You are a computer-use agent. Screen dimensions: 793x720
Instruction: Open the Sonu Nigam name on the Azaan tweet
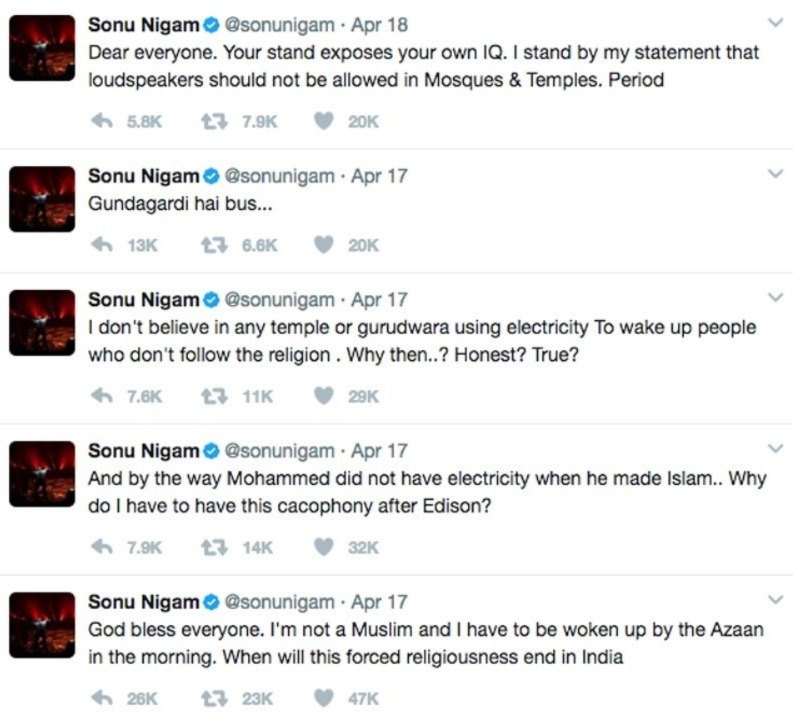click(144, 602)
